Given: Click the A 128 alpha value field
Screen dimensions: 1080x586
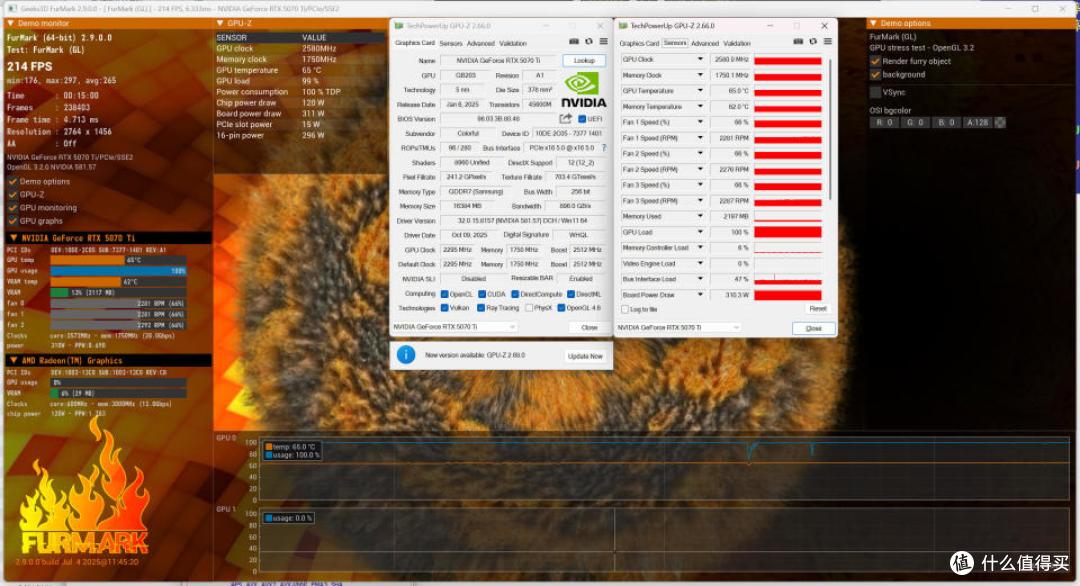Looking at the screenshot, I should 977,123.
